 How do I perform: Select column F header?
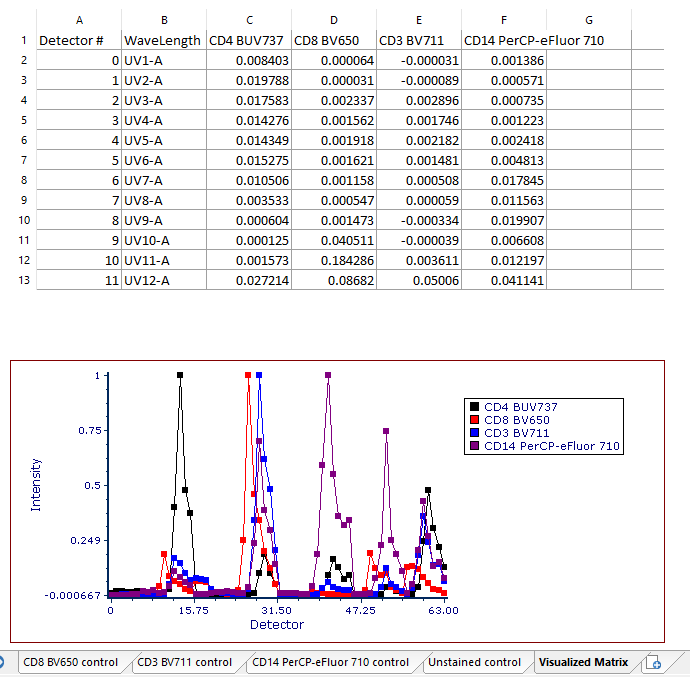[x=504, y=20]
